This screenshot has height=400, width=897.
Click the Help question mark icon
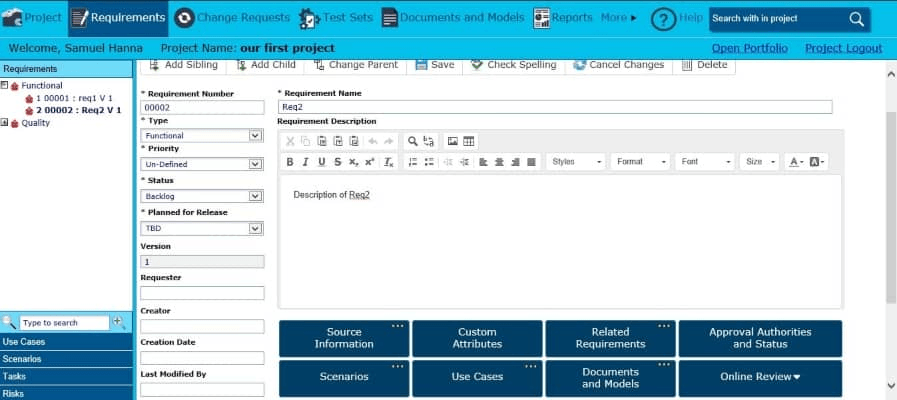pos(663,19)
